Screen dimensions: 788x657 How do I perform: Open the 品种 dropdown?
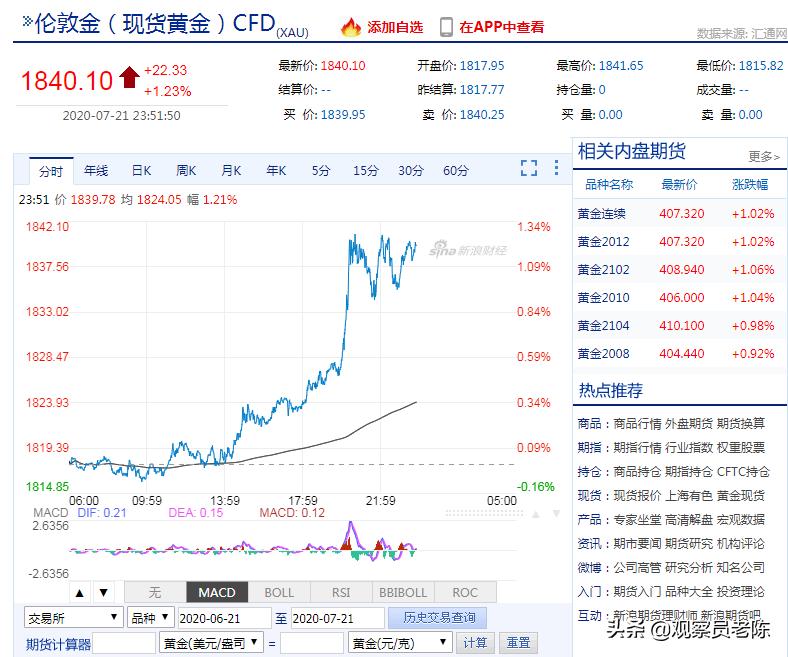click(x=150, y=618)
